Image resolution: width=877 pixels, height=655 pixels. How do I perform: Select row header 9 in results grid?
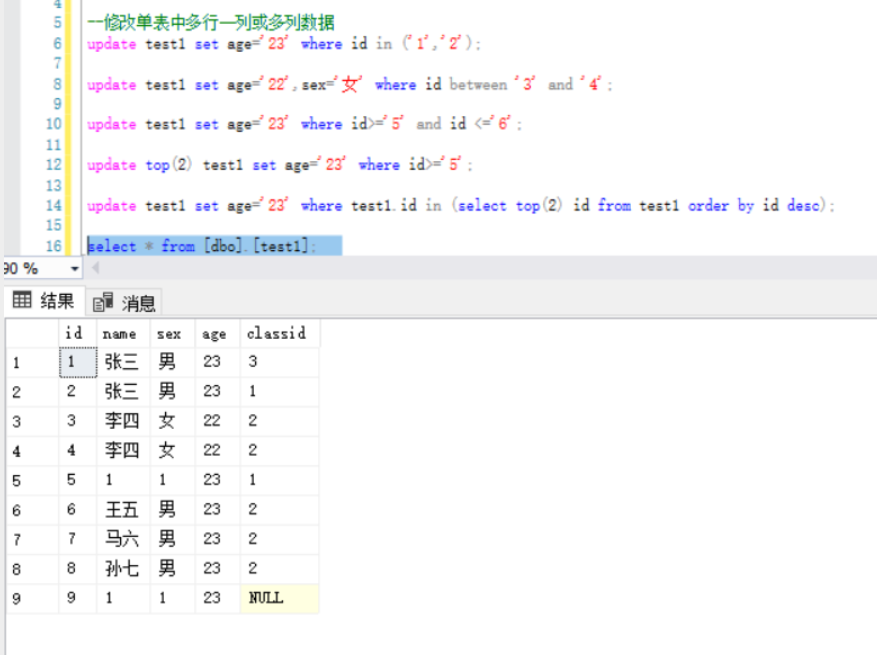tap(32, 599)
